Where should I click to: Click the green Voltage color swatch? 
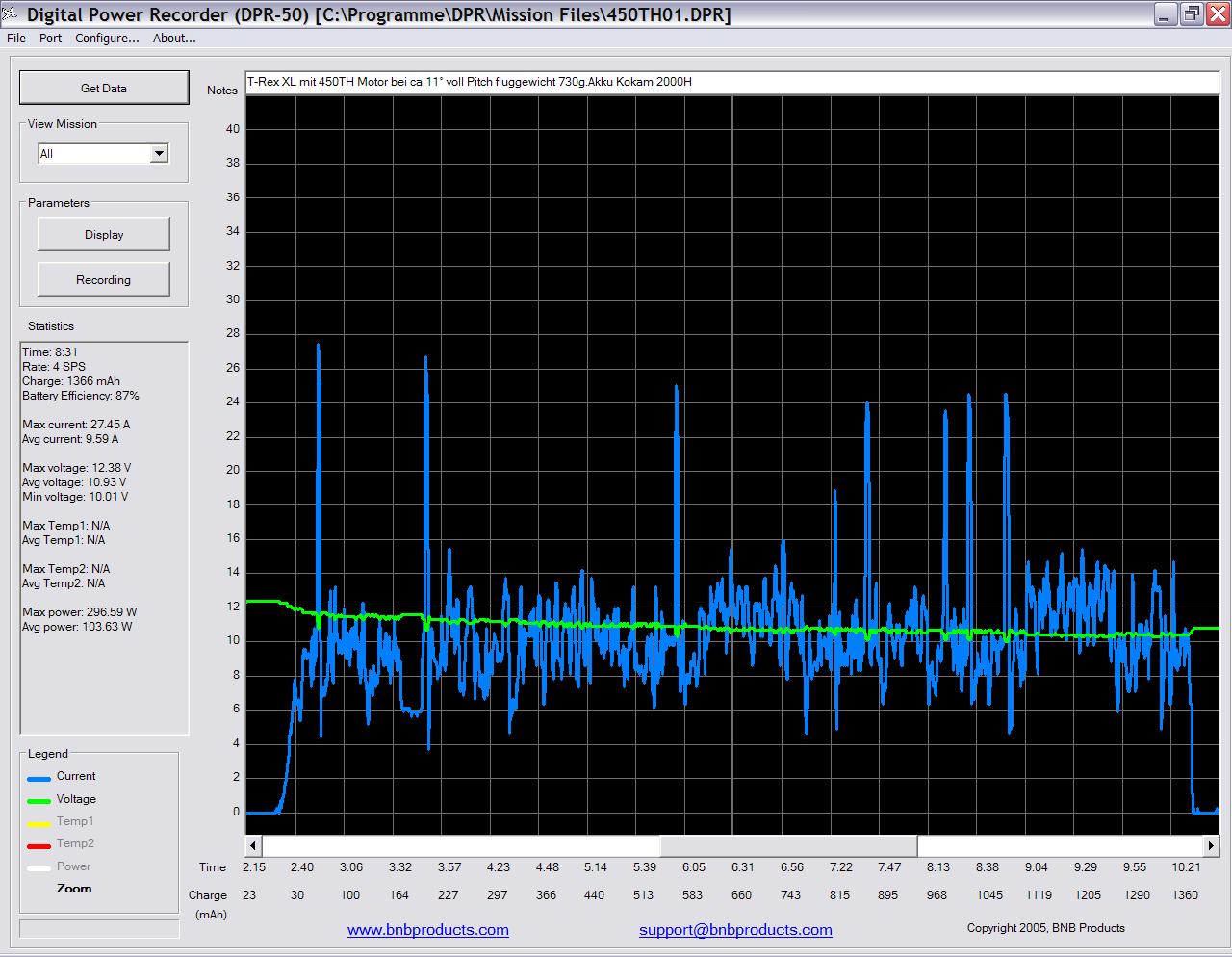pyautogui.click(x=38, y=802)
